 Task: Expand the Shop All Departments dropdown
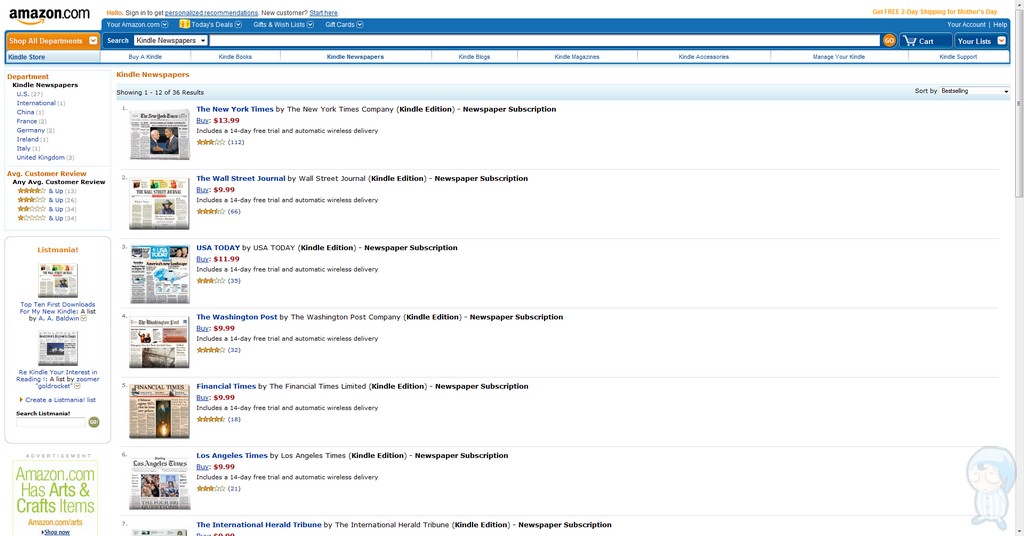click(93, 40)
